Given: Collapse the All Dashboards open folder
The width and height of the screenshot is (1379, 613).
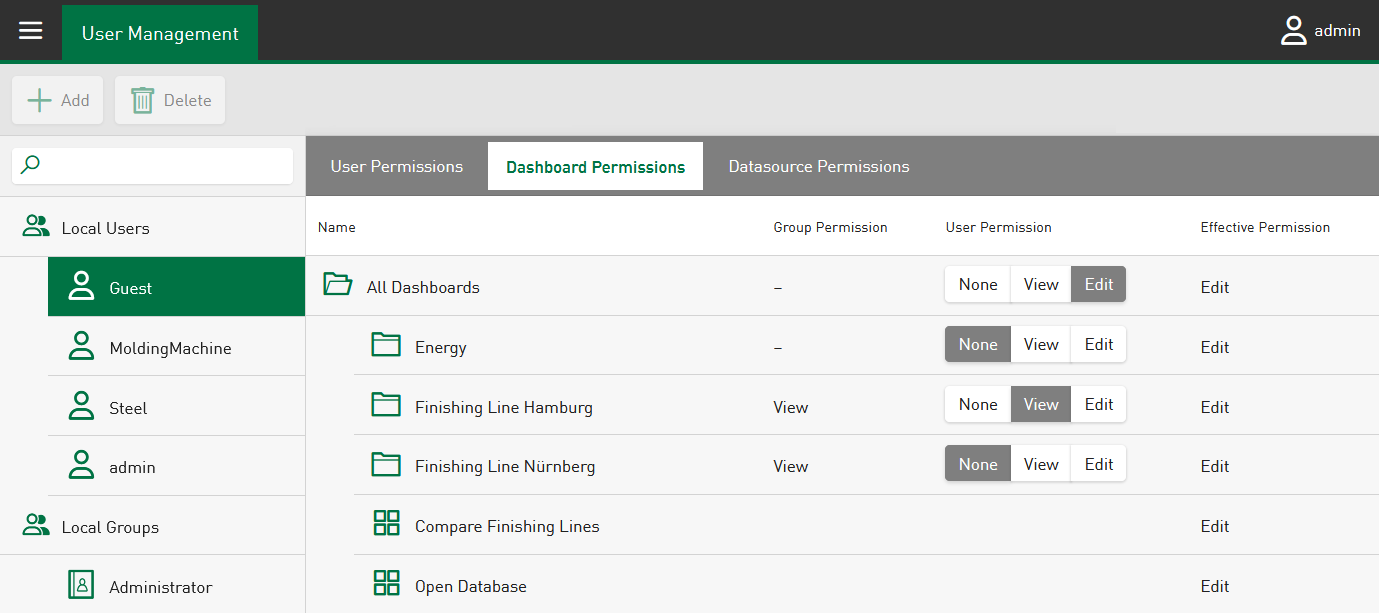Looking at the screenshot, I should pyautogui.click(x=338, y=285).
